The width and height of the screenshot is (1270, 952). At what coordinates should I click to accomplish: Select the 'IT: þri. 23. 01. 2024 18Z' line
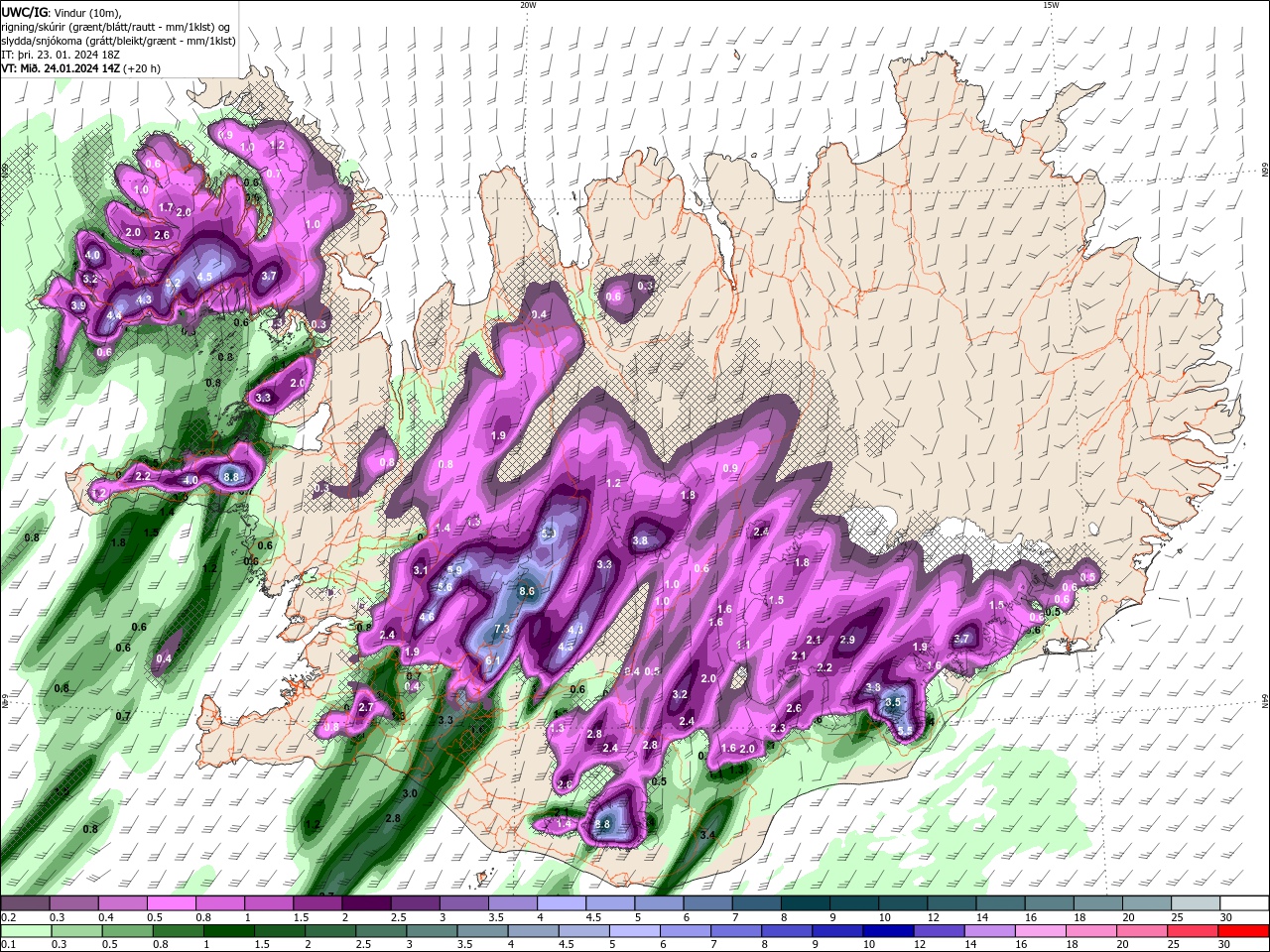[x=63, y=55]
